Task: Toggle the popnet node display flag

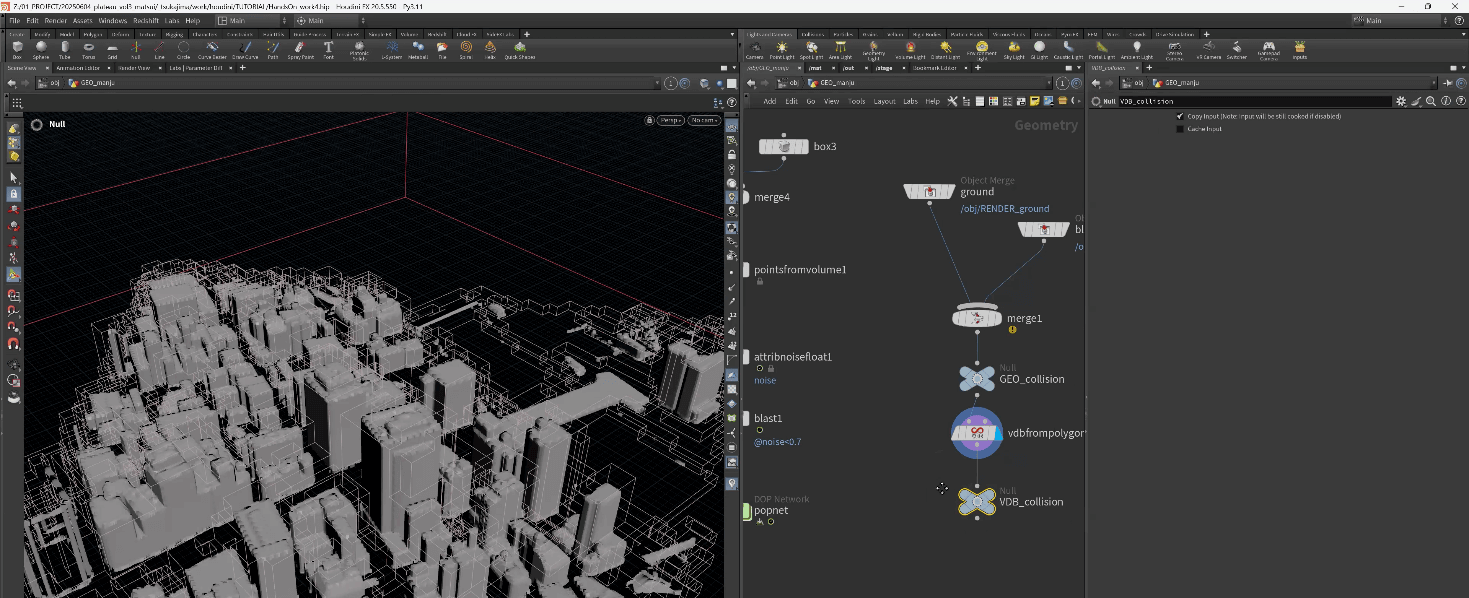Action: click(x=747, y=511)
